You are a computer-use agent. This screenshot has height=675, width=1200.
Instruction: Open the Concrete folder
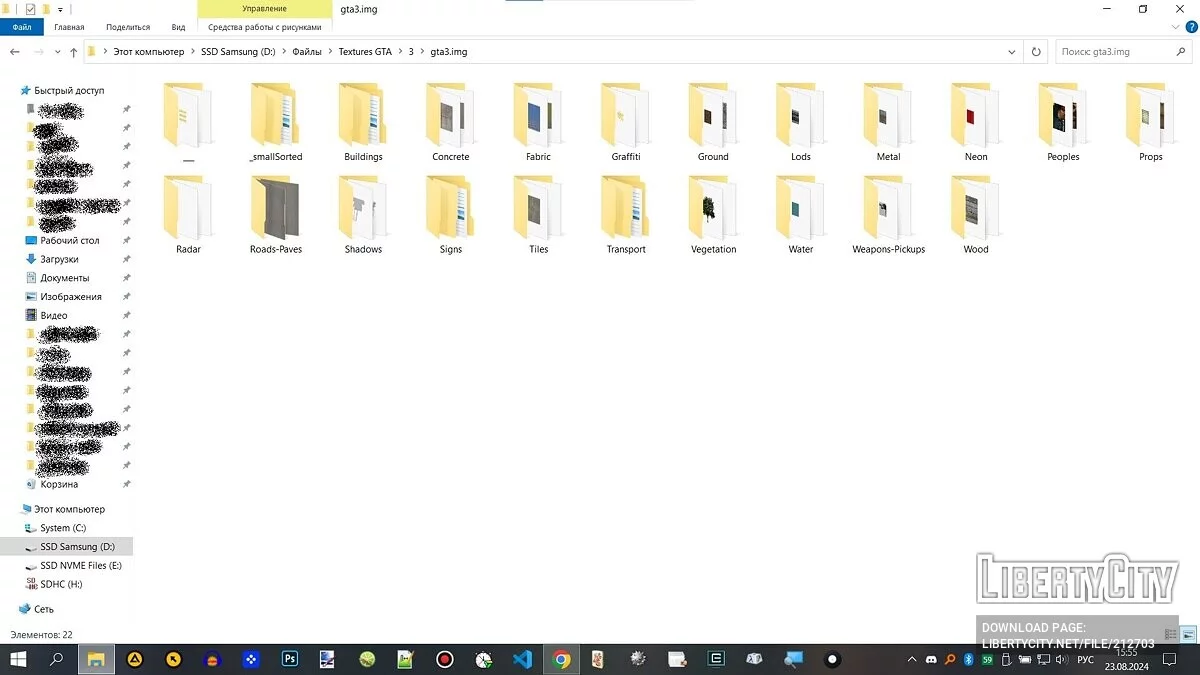coord(450,123)
